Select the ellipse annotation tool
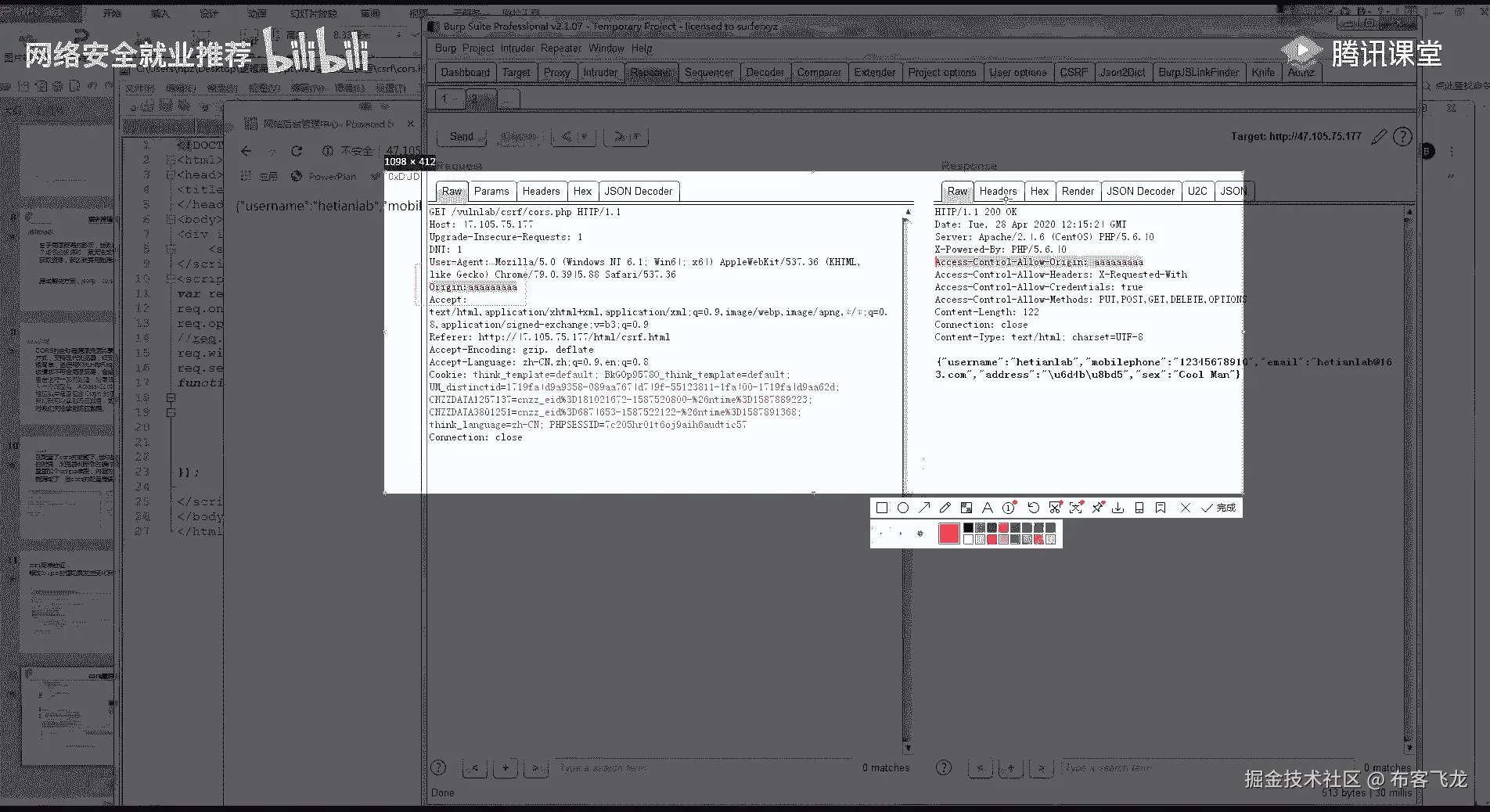 903,508
